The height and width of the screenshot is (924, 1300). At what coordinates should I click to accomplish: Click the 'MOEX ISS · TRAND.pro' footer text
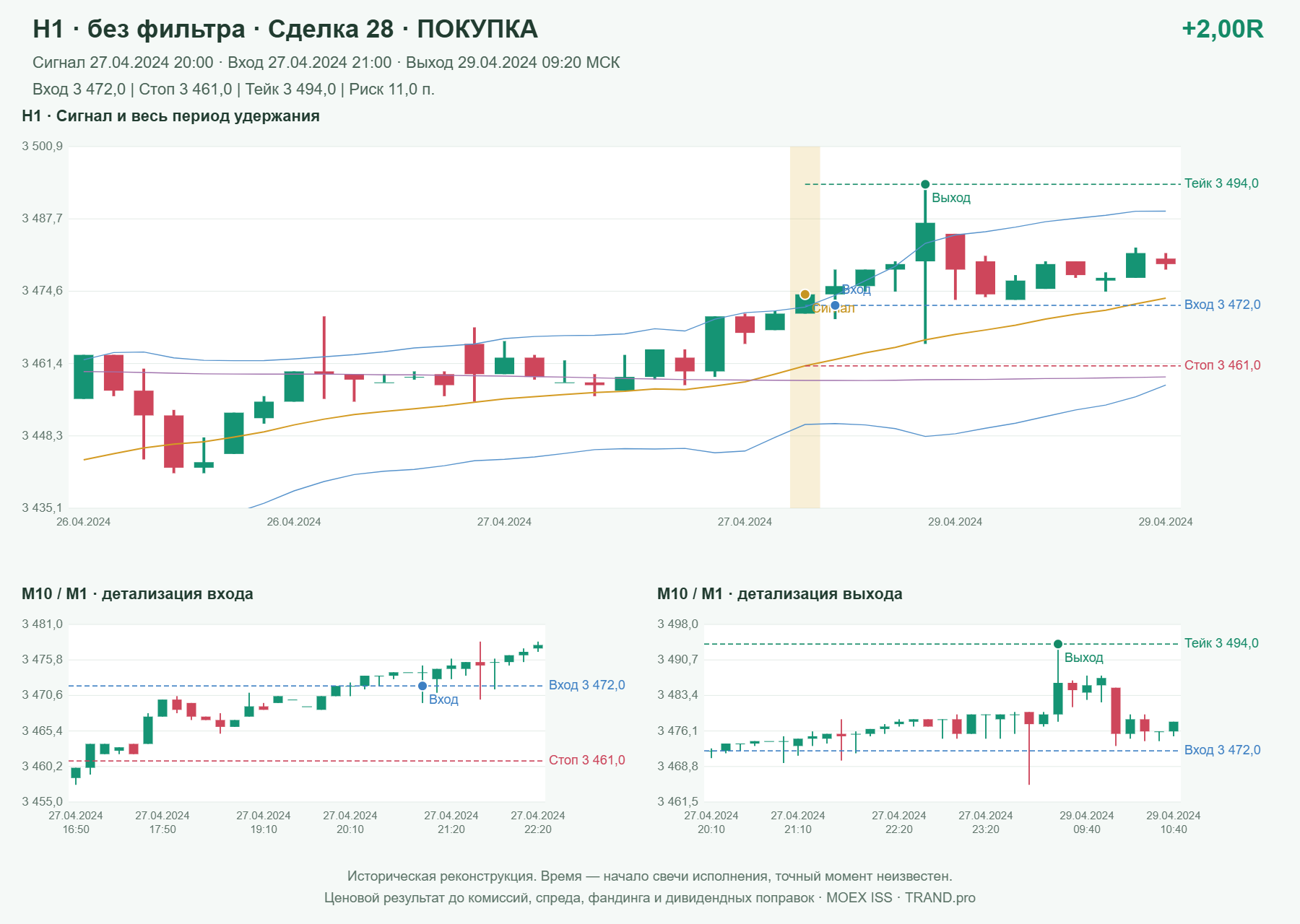point(901,898)
